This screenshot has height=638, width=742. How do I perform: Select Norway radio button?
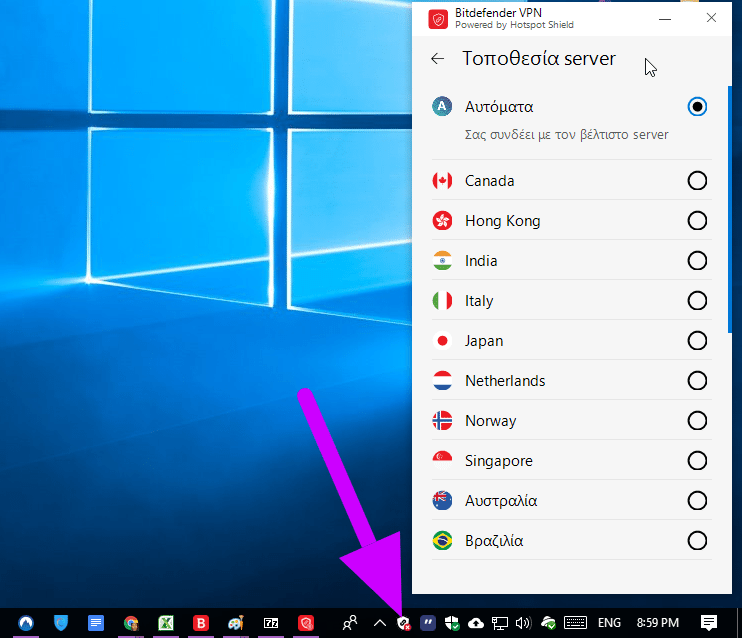pos(697,421)
